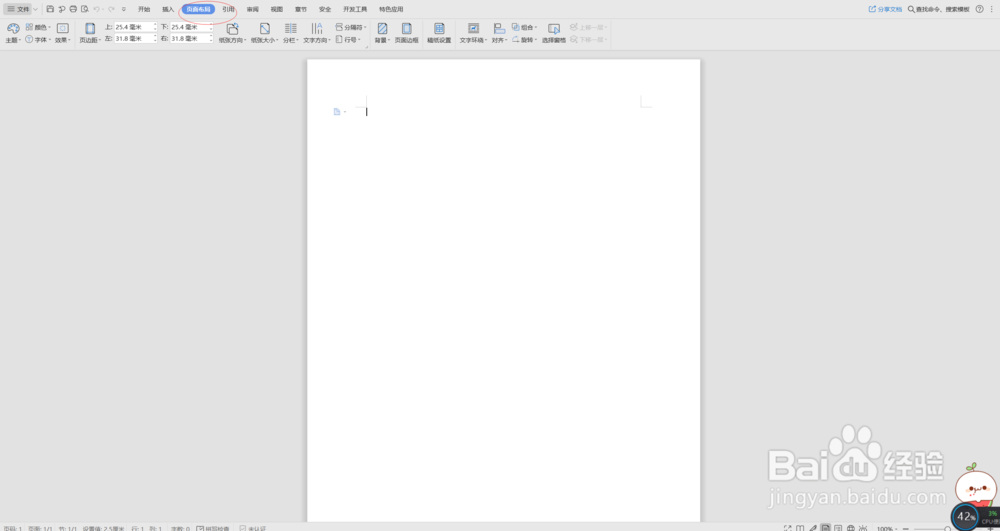Image resolution: width=1000 pixels, height=531 pixels.
Task: Click the help question mark icon
Action: tap(980, 10)
